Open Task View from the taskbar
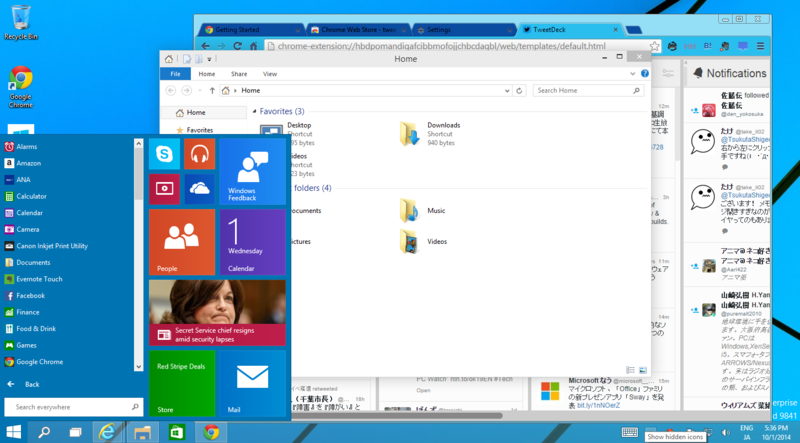 click(76, 432)
